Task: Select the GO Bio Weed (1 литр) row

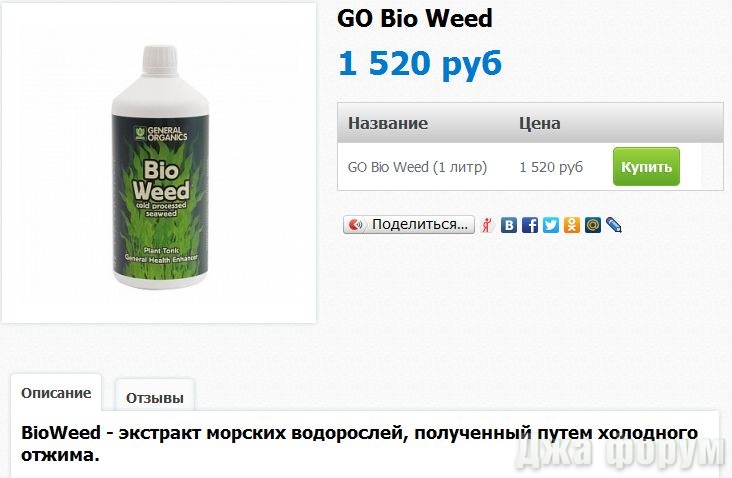Action: [x=530, y=167]
